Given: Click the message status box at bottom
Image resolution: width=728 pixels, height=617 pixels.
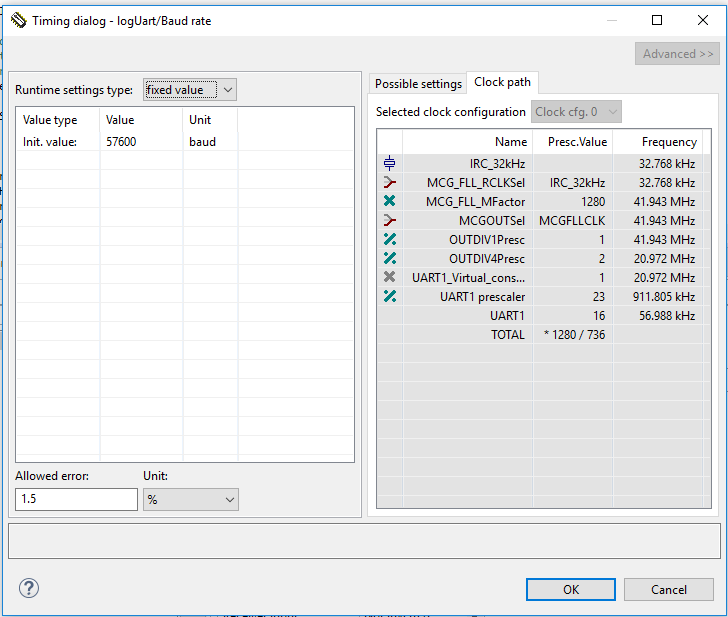Looking at the screenshot, I should [x=364, y=541].
